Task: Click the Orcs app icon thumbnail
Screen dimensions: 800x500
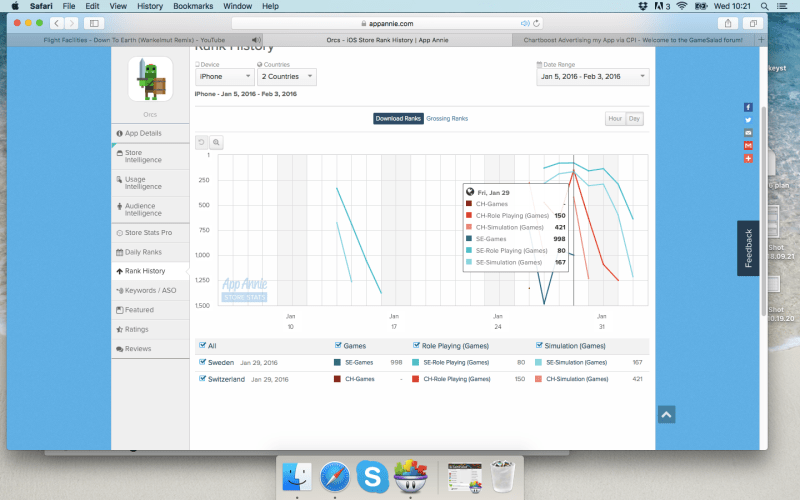Action: click(150, 79)
